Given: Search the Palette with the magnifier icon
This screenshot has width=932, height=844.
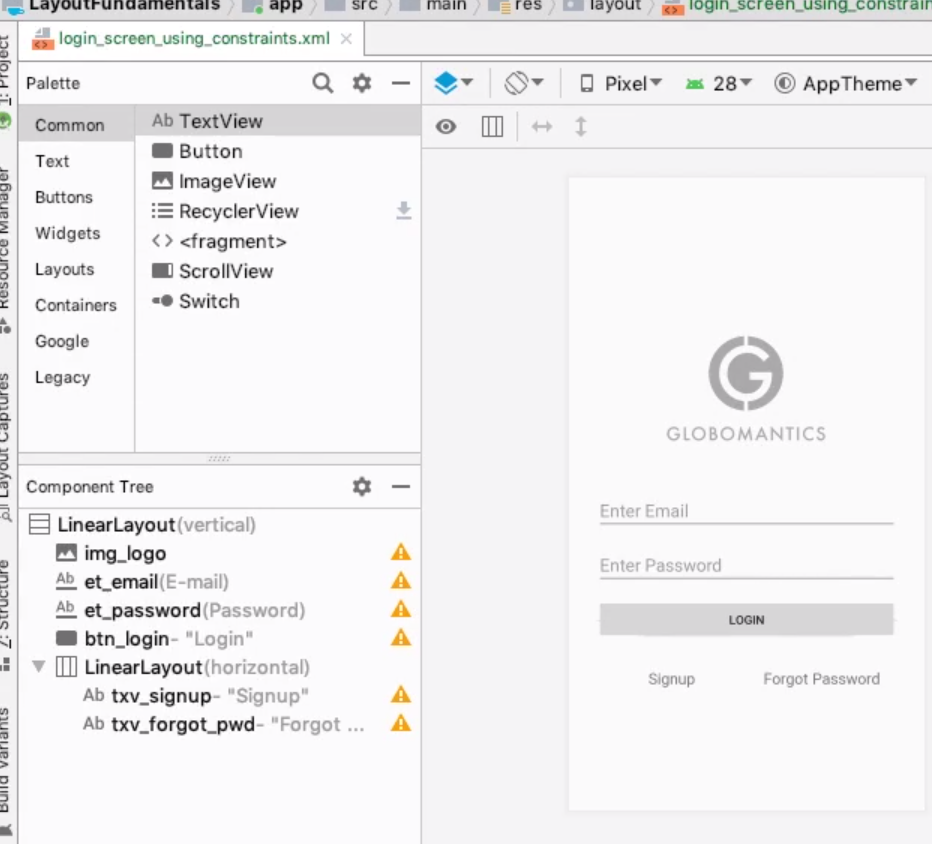Looking at the screenshot, I should (323, 83).
